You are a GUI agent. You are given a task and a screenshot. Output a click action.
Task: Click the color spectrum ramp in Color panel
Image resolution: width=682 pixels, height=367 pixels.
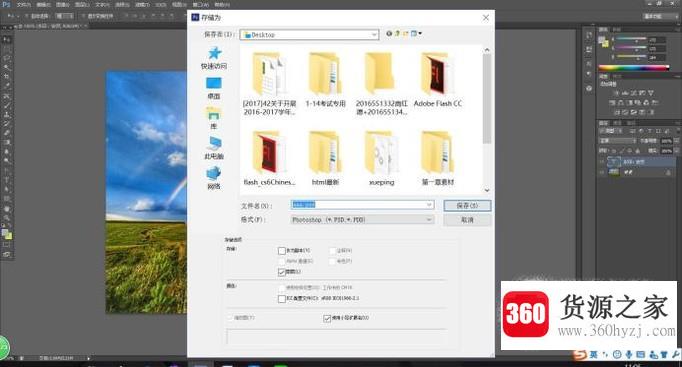[634, 67]
